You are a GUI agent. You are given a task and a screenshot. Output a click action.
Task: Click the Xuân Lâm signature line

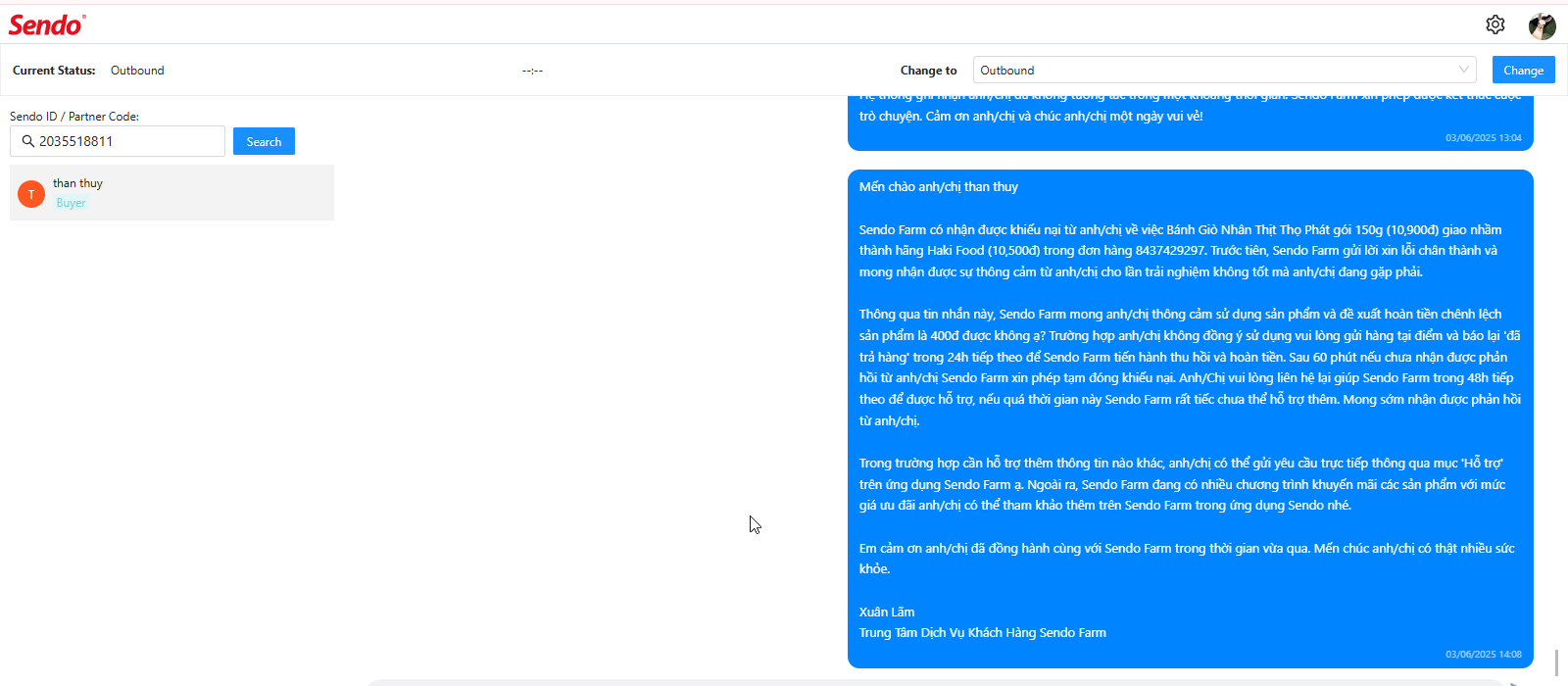pyautogui.click(x=887, y=612)
